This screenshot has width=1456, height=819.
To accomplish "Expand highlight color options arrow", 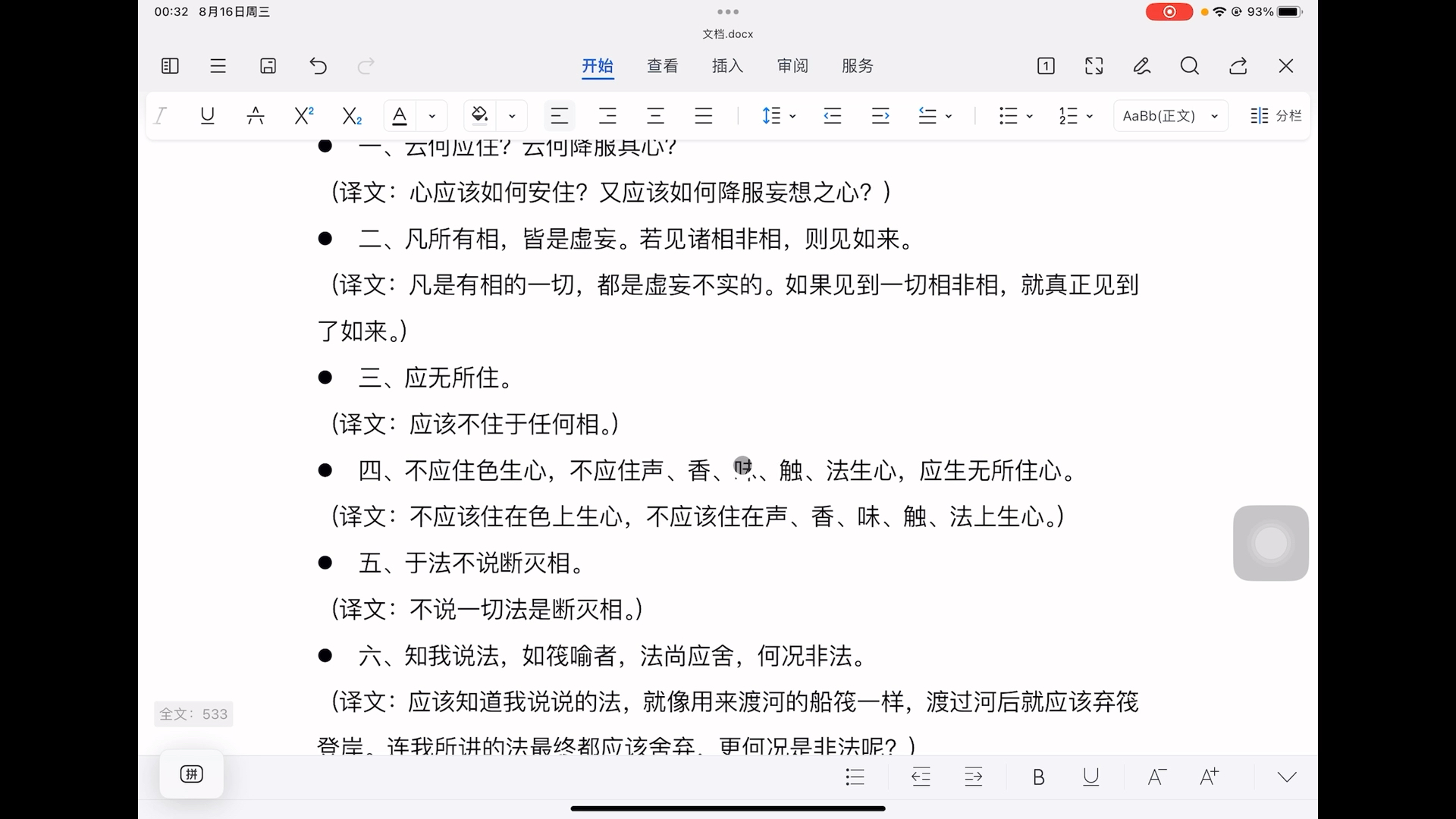I will (x=513, y=116).
